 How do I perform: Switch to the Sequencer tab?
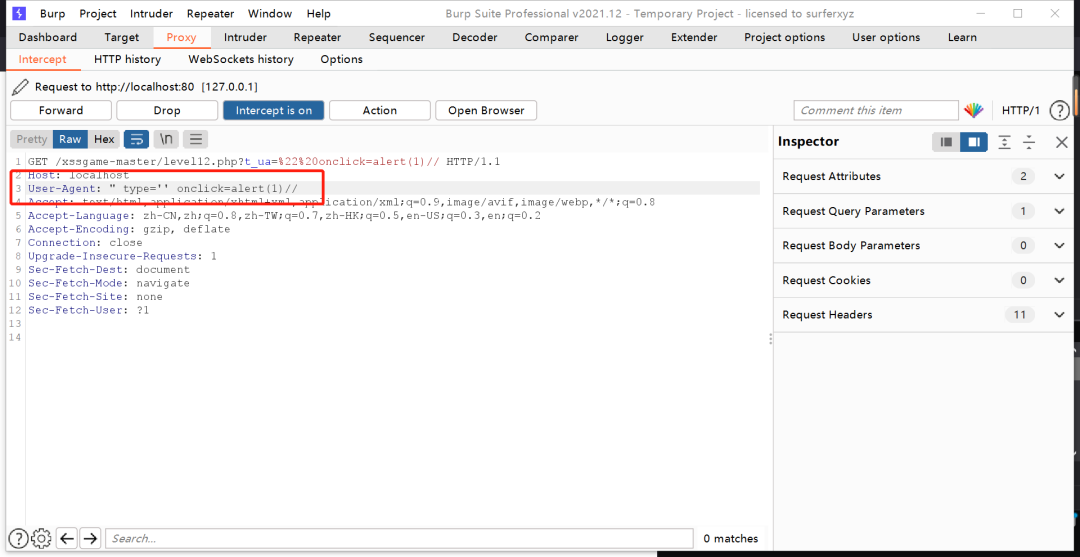tap(397, 38)
